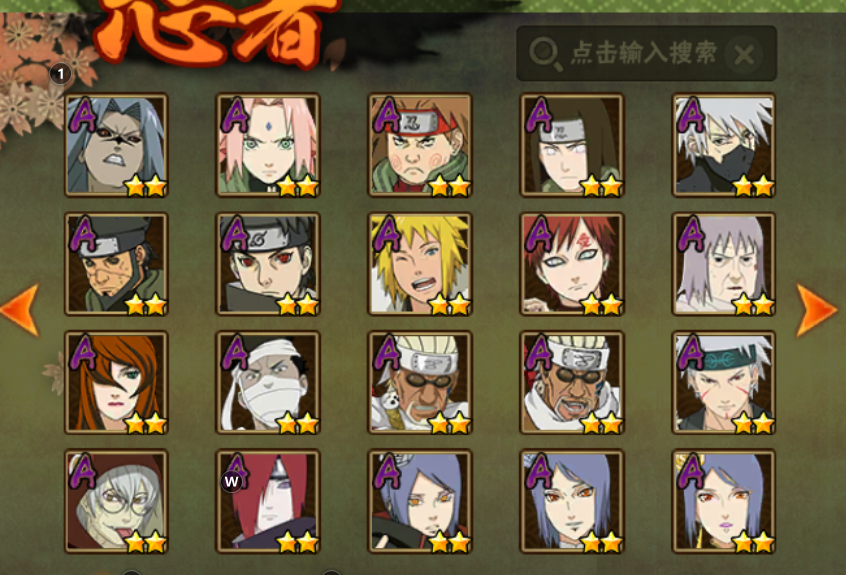Image resolution: width=846 pixels, height=575 pixels.
Task: Pick the sunglasses ninja with white beard
Action: coord(420,382)
